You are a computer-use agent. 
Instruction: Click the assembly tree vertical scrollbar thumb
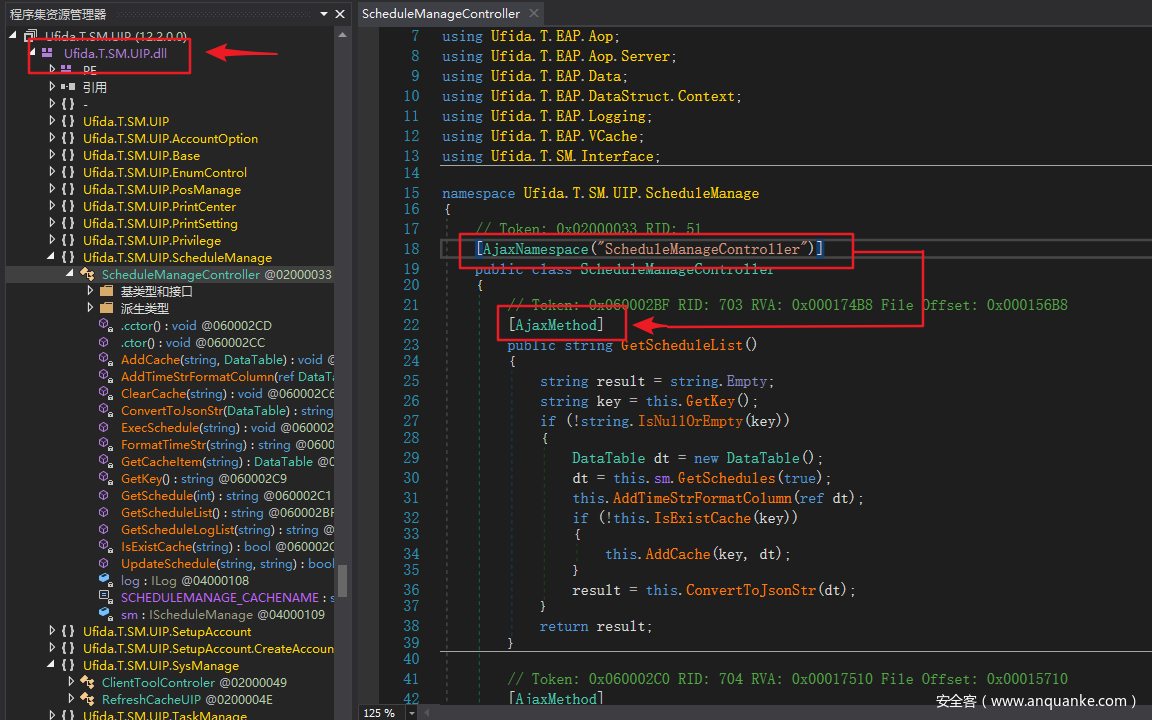(x=342, y=580)
